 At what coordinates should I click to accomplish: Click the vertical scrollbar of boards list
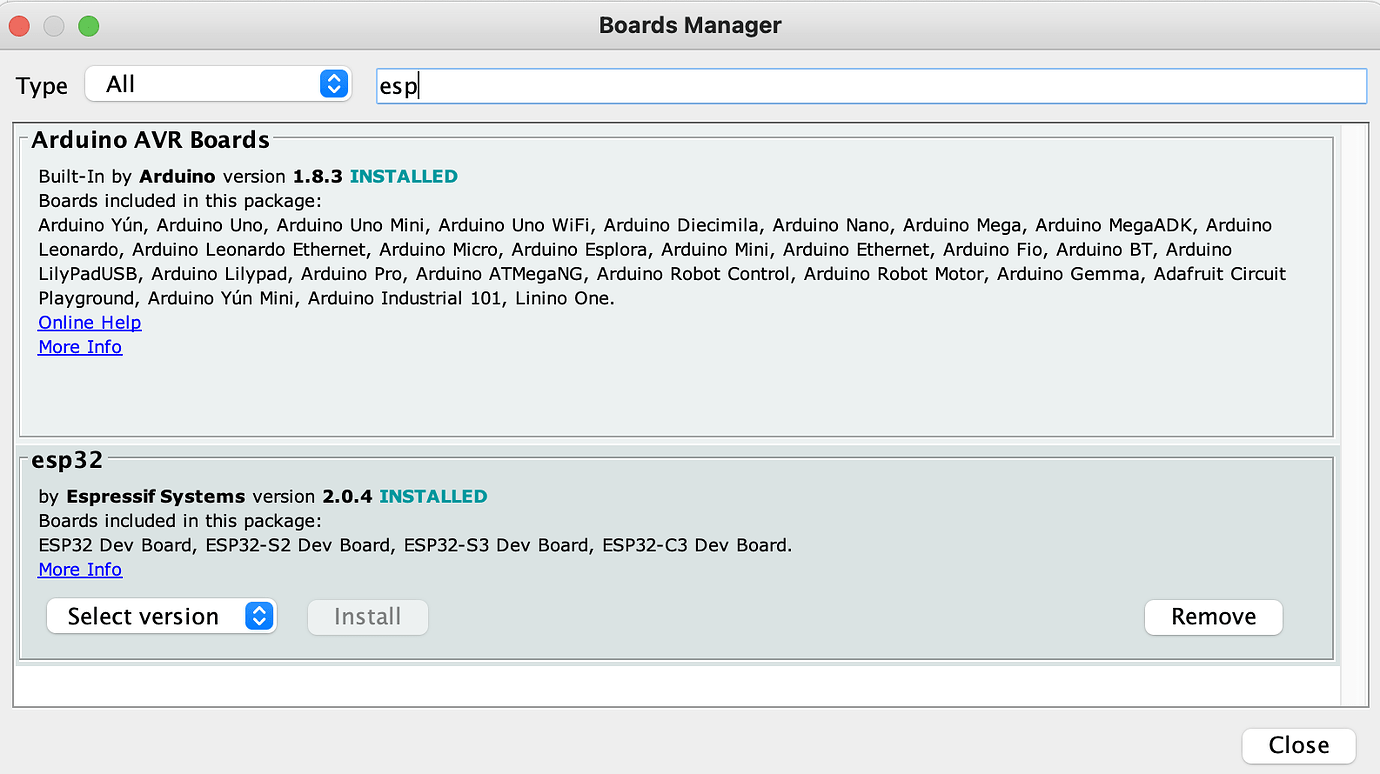(x=1354, y=400)
